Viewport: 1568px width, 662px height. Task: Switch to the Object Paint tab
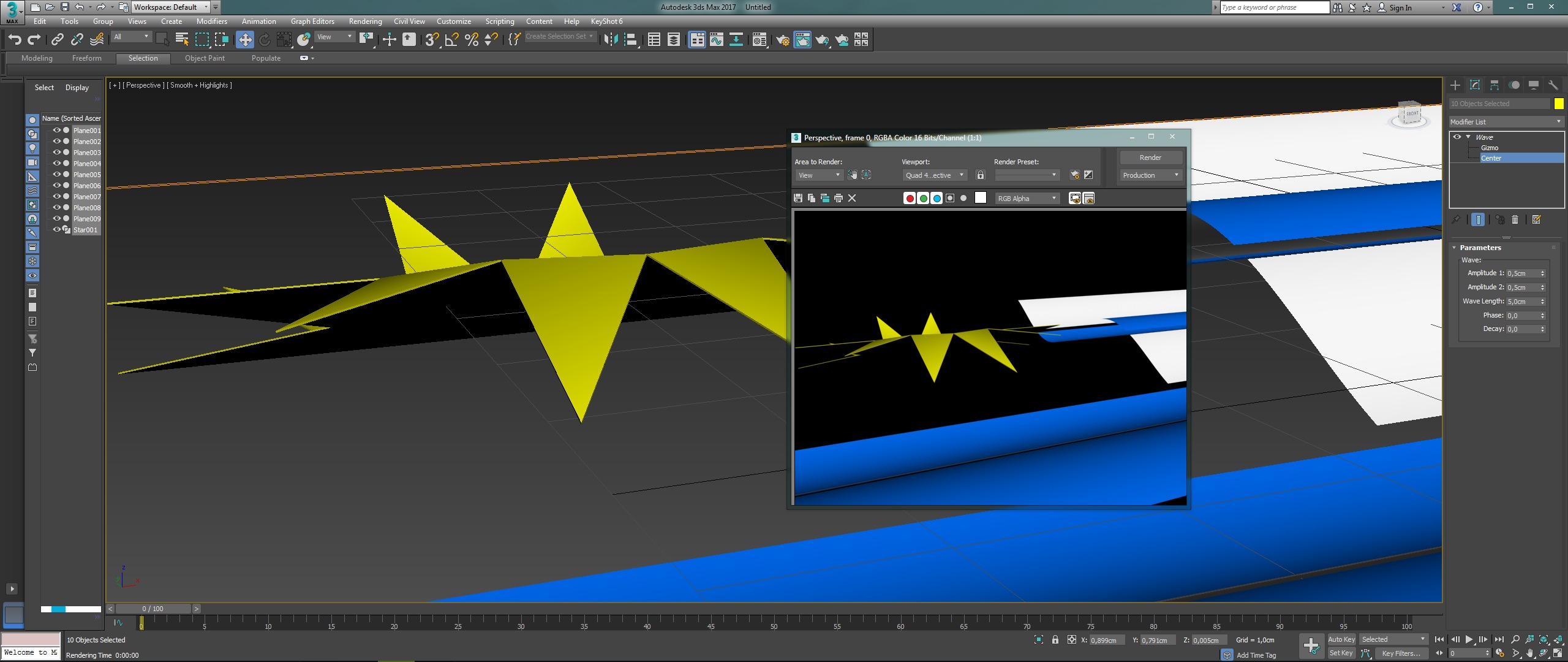pos(205,58)
